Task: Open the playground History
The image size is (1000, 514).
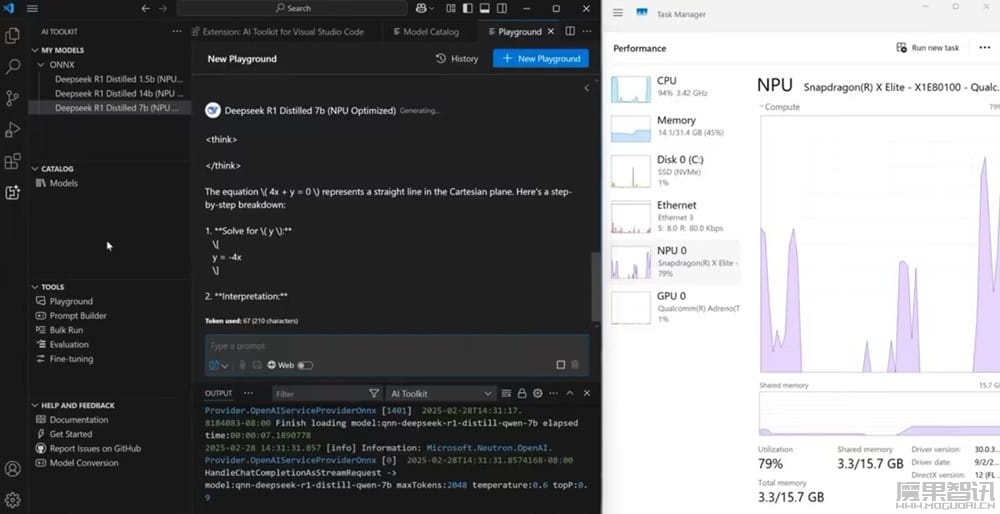Action: pyautogui.click(x=457, y=59)
